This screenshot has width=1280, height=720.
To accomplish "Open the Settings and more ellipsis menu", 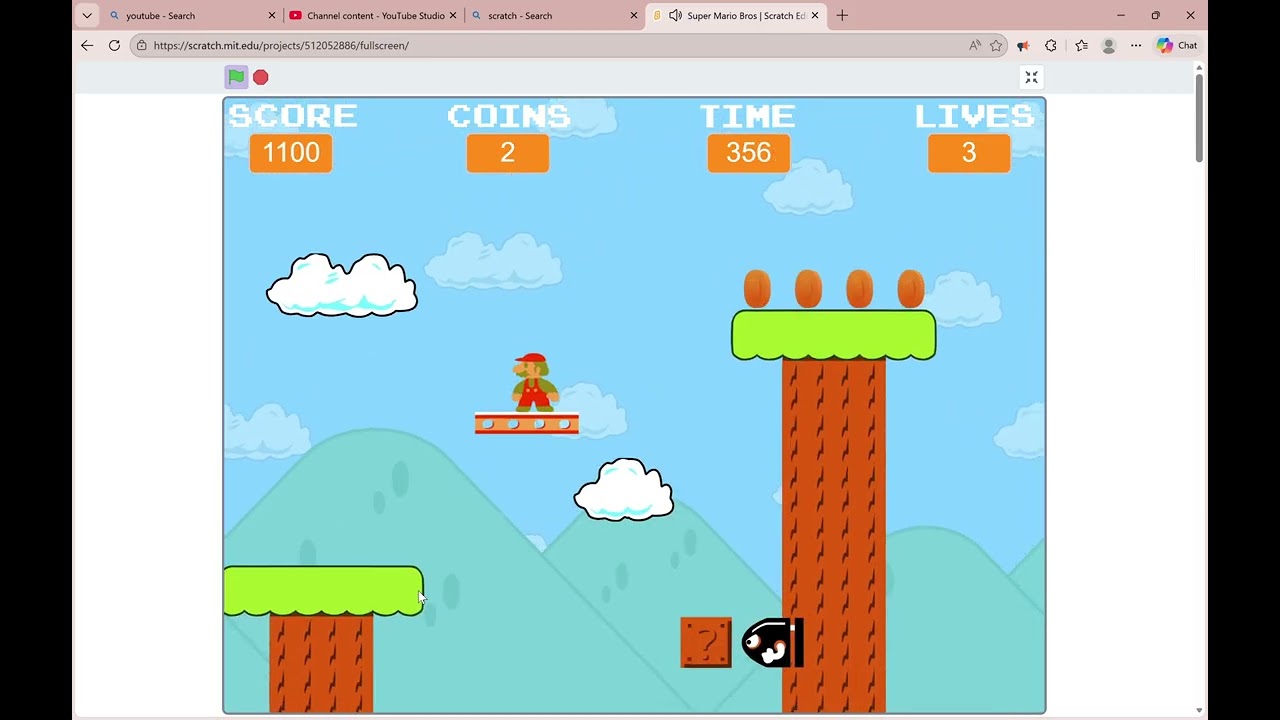I will 1136,45.
